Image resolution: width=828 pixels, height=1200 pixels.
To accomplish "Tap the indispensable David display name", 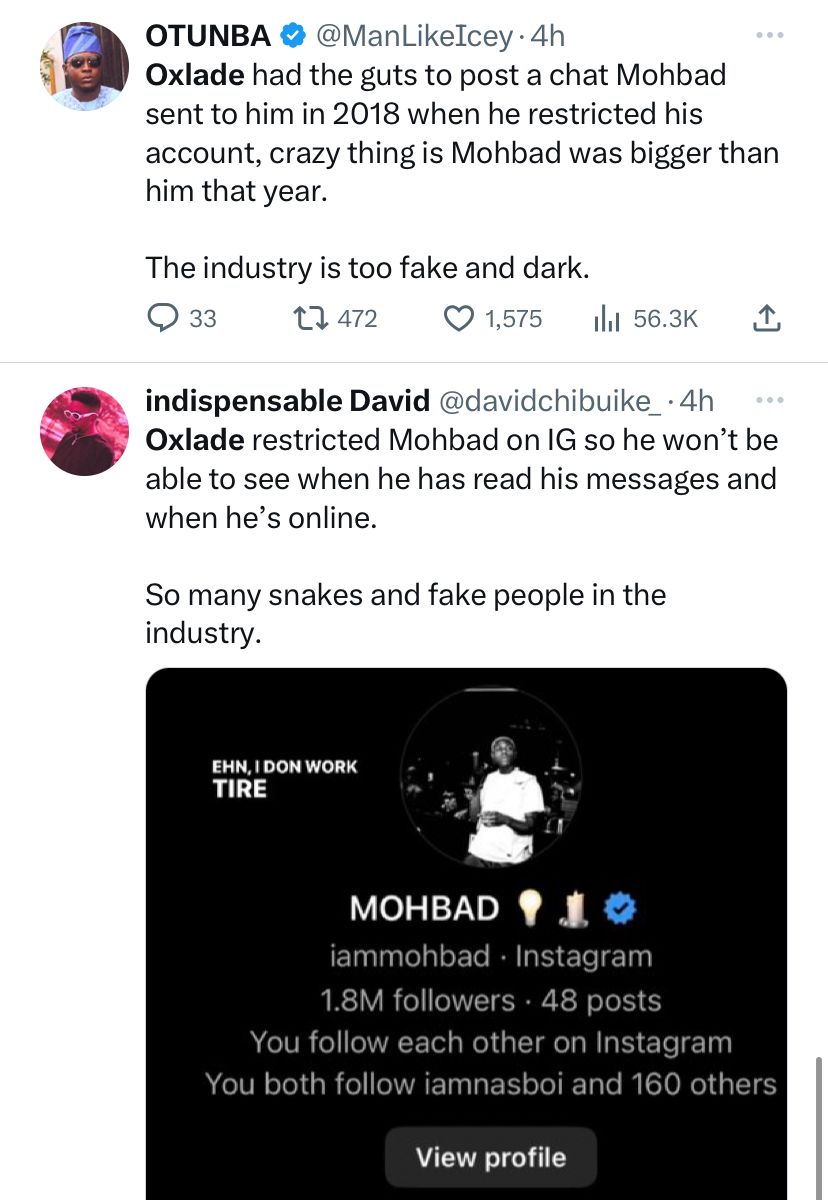I will 287,401.
